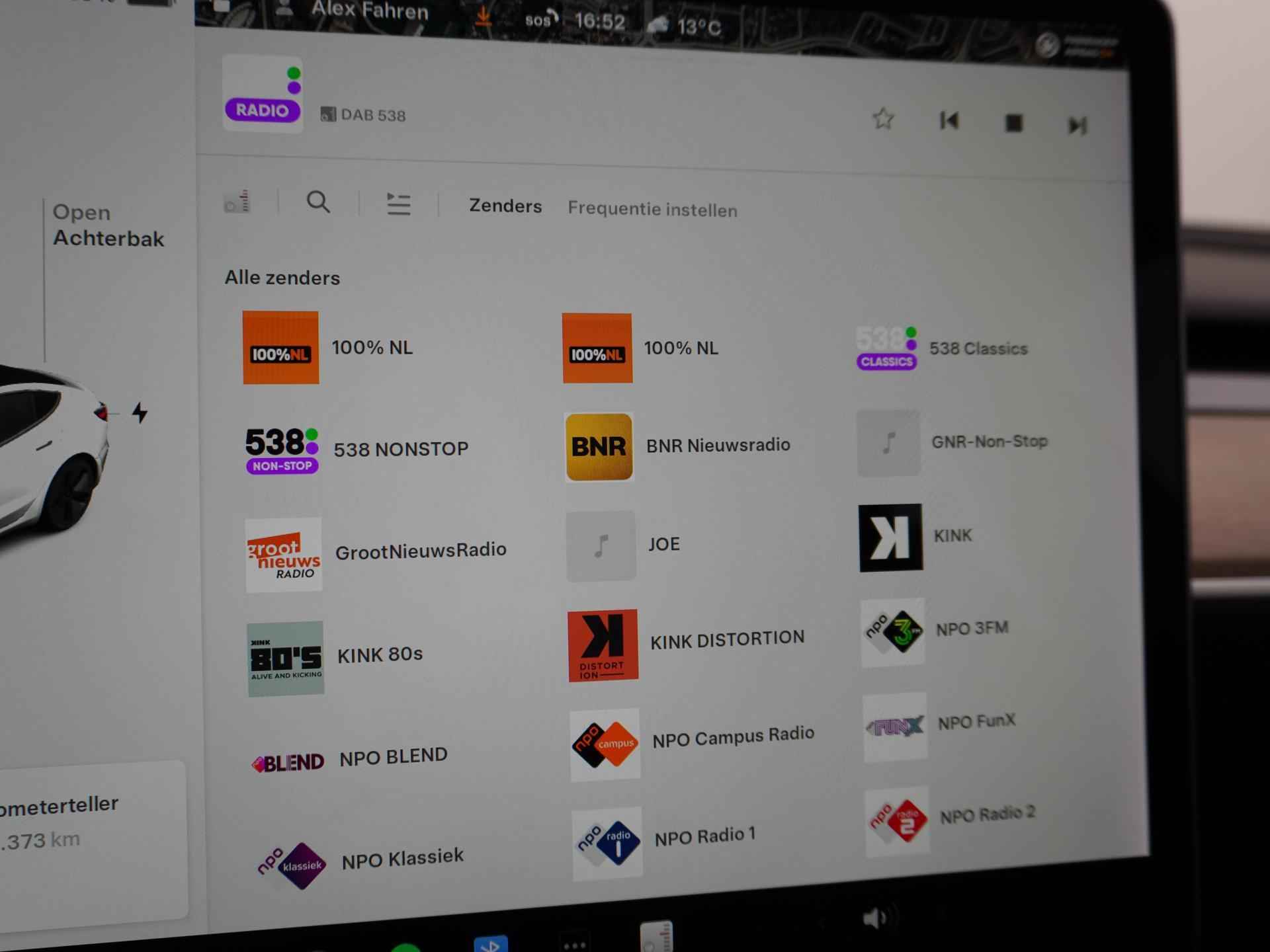Viewport: 1270px width, 952px height.
Task: Select second 100% NL station logo
Action: (x=597, y=348)
